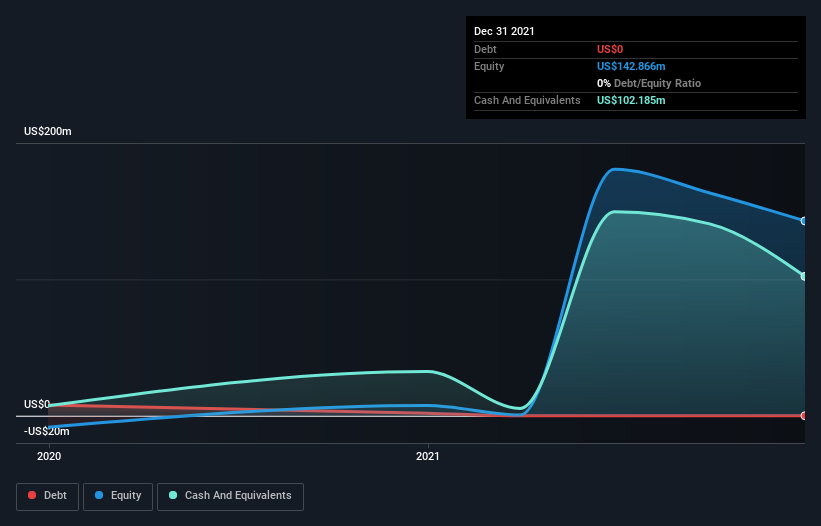Click the US$102.185m cash value
821x526 pixels.
(x=631, y=100)
